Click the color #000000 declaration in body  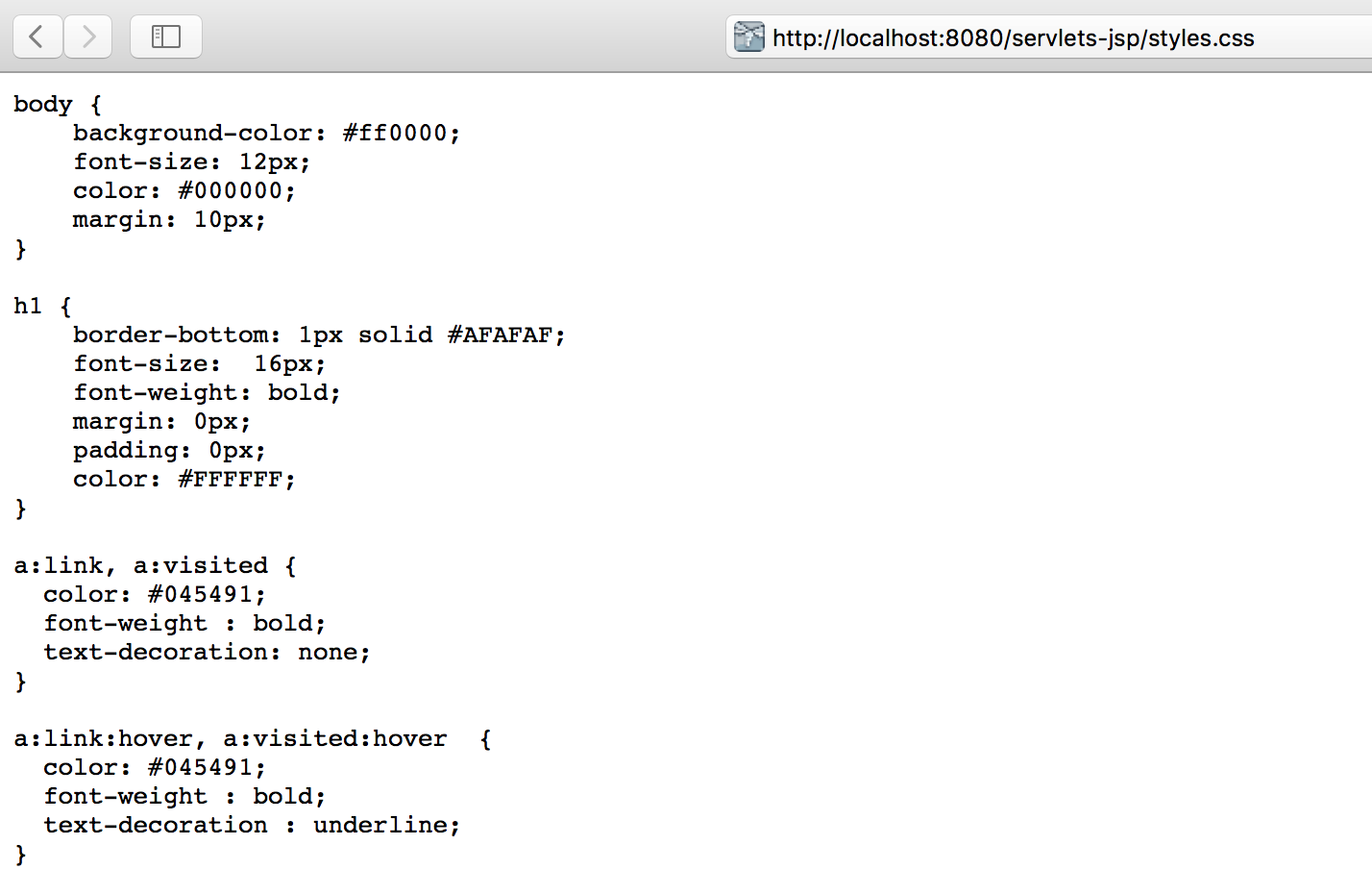(184, 190)
